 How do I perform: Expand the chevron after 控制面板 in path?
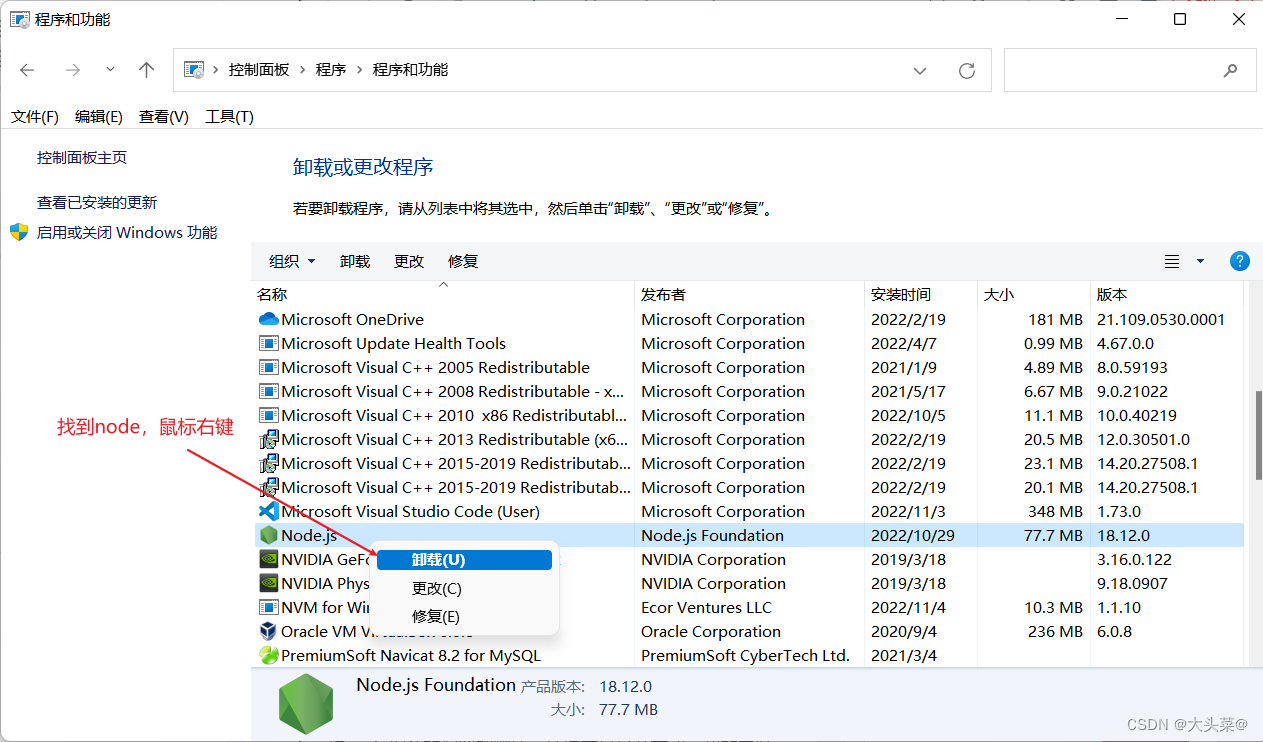click(302, 70)
